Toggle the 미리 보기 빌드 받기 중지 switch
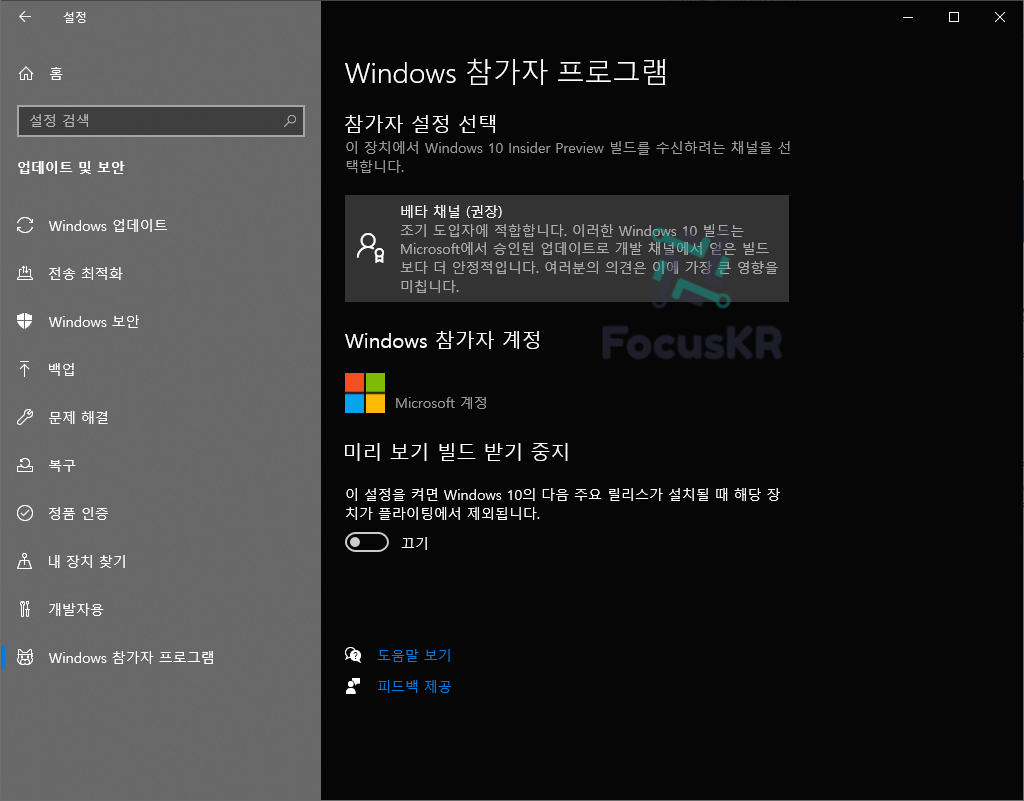 click(366, 542)
